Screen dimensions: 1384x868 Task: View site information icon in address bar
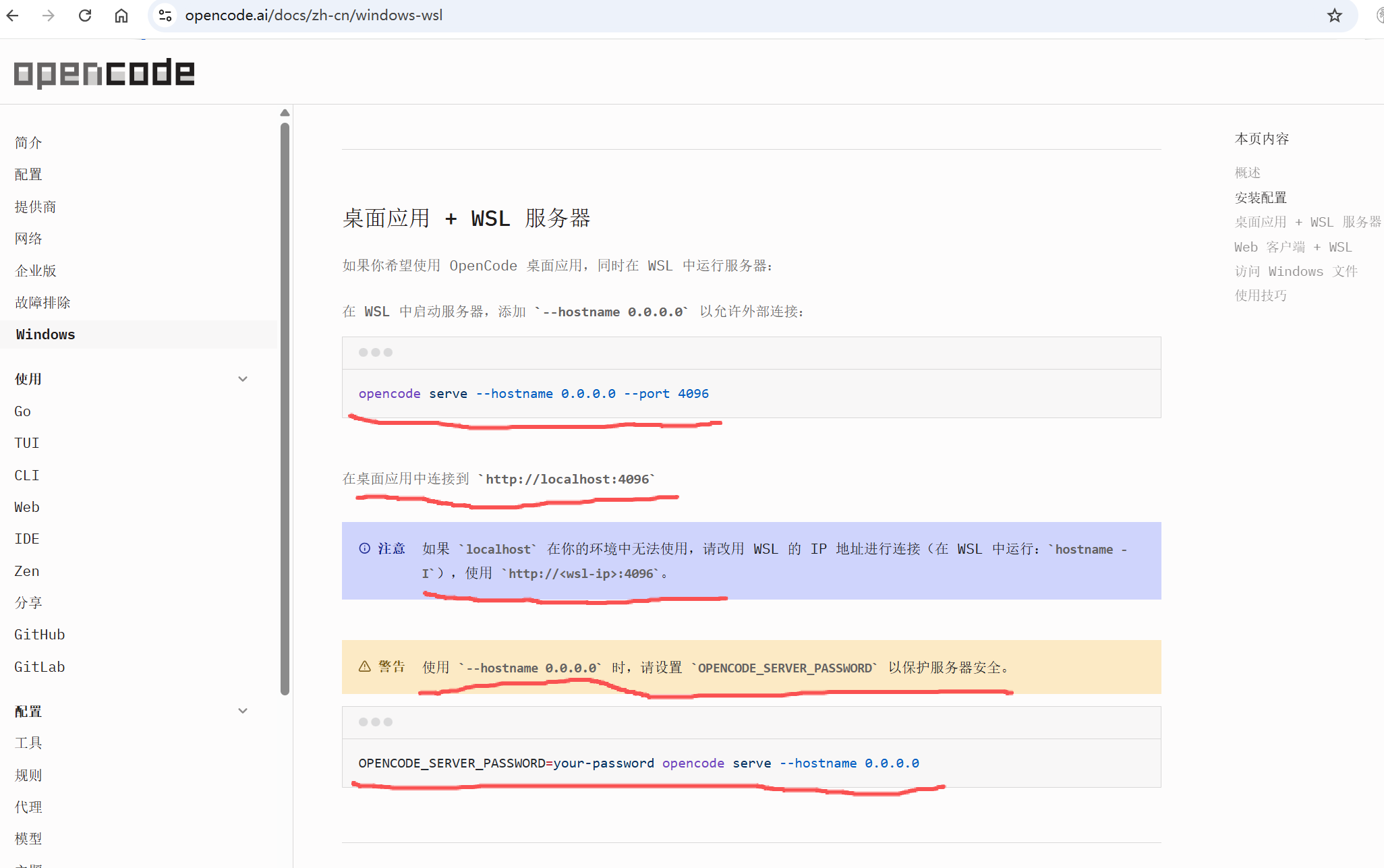pos(165,16)
